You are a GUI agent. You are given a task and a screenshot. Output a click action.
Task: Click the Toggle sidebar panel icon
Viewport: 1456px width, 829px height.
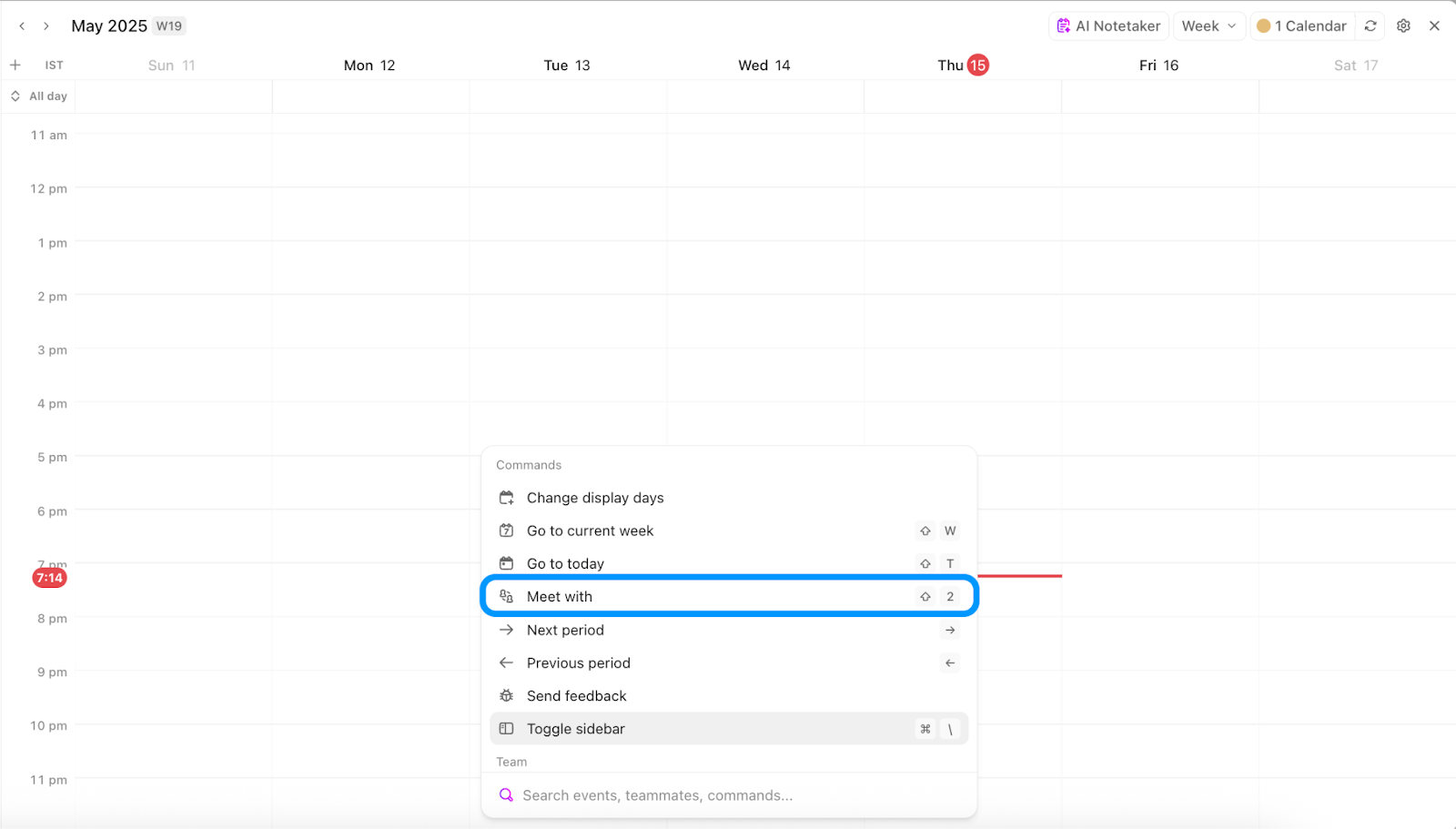(x=506, y=728)
